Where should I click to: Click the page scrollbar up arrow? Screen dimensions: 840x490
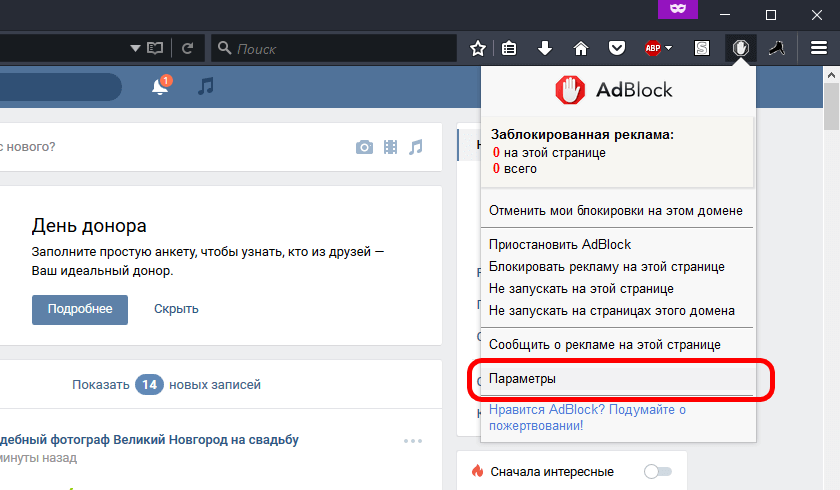click(831, 76)
